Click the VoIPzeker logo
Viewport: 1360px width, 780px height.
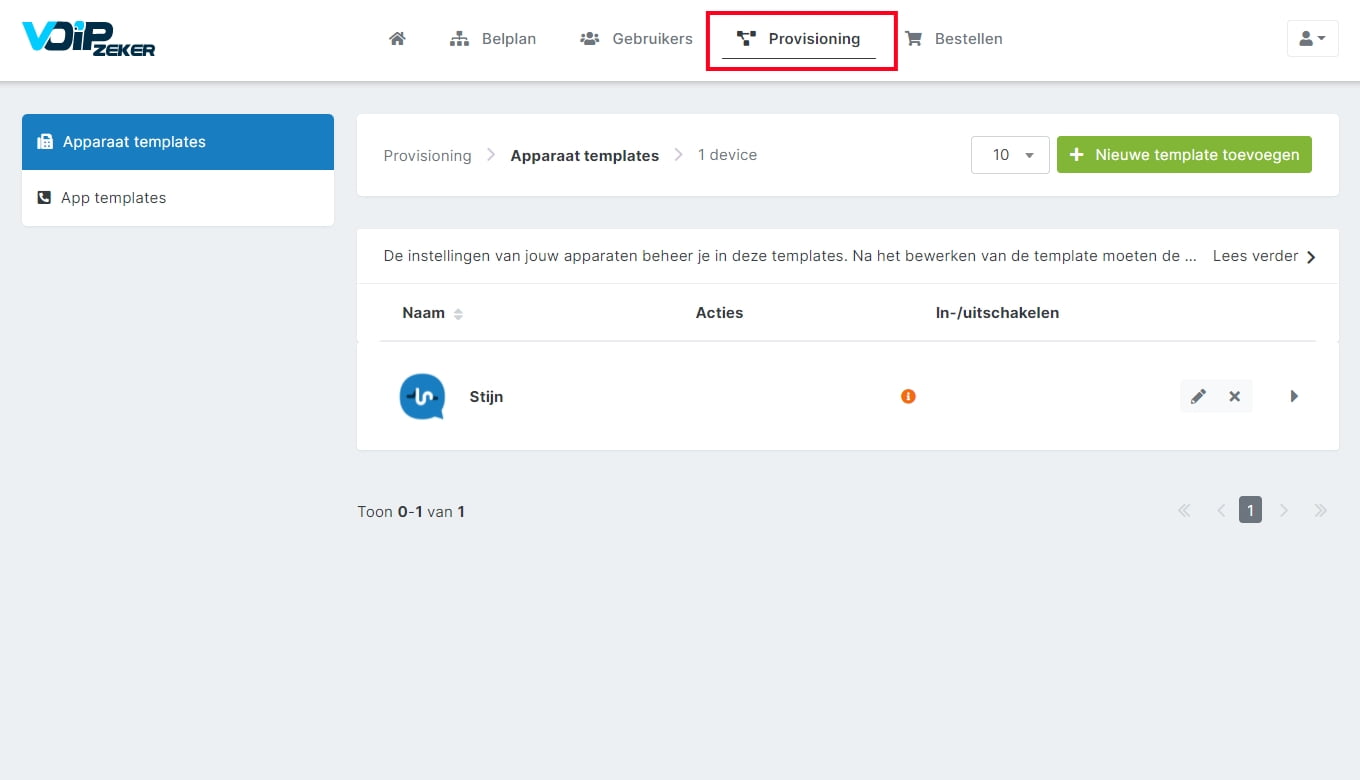click(88, 38)
